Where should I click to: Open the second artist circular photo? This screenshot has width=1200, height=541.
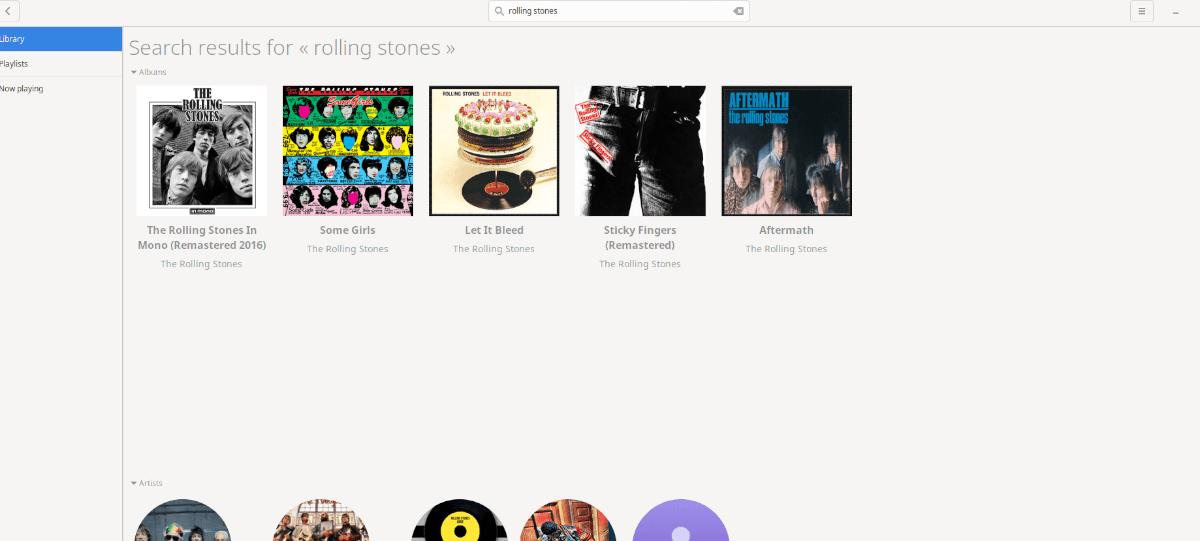(x=321, y=521)
